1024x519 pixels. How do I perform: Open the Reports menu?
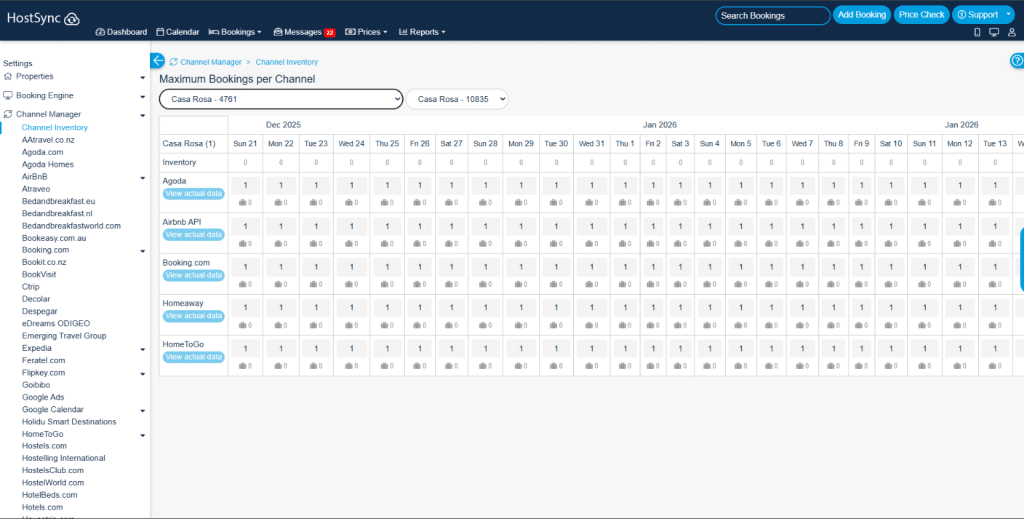(420, 32)
